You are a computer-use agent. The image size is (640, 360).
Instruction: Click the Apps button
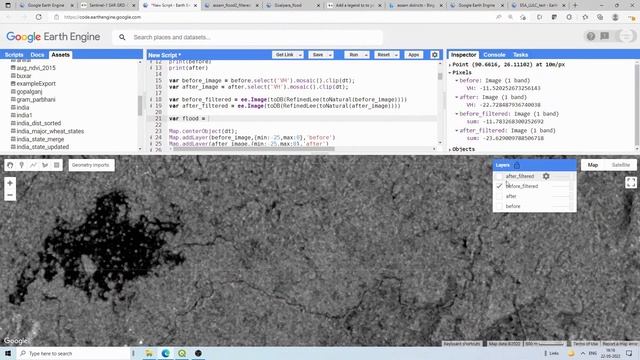click(413, 55)
